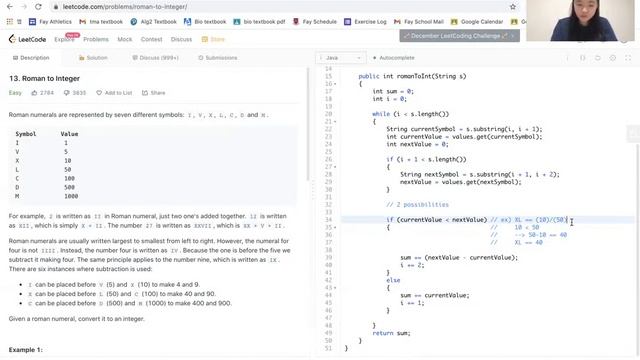Open the Store link in the navbar
The height and width of the screenshot is (360, 640).
pos(213,39)
